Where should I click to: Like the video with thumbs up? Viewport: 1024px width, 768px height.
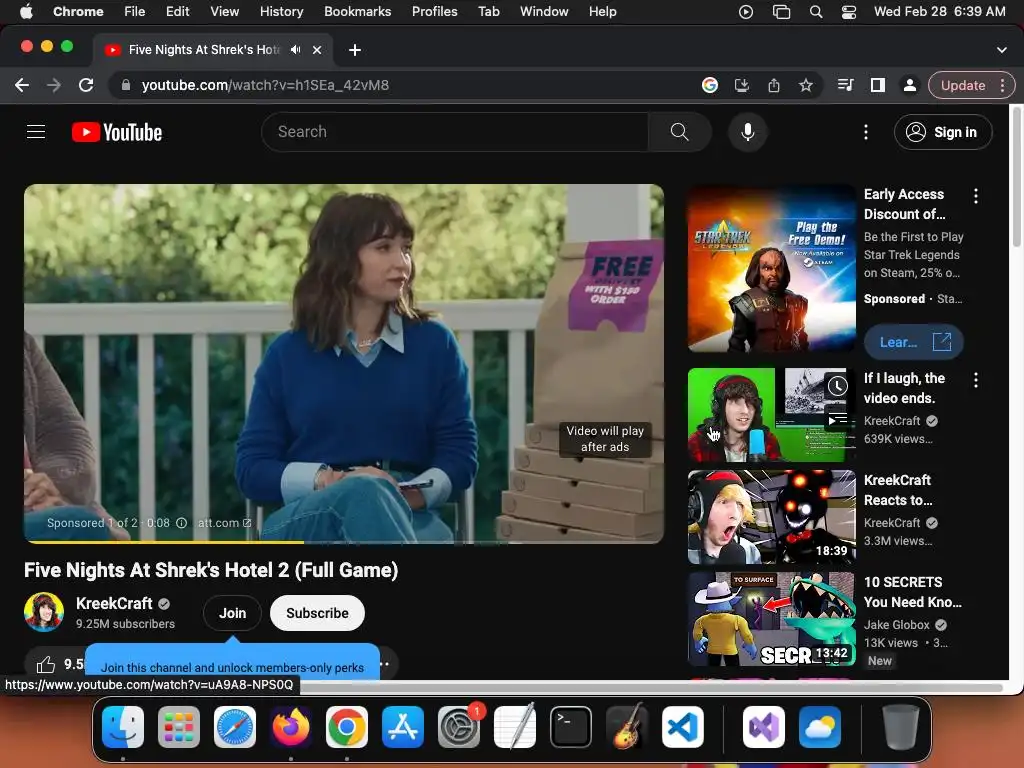click(x=46, y=664)
